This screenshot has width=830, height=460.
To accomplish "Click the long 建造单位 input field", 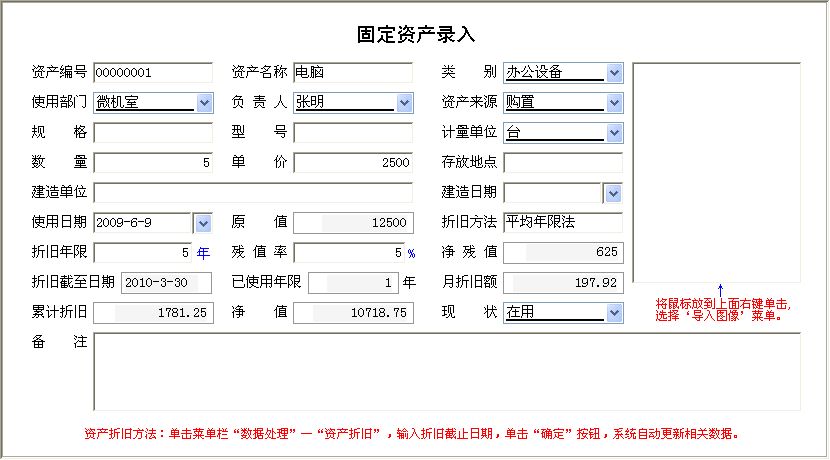I will [252, 193].
